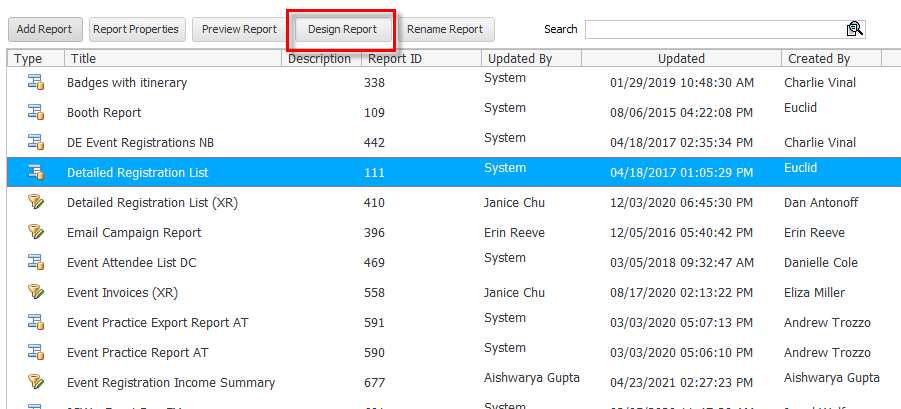The image size is (901, 409).
Task: Select the Event Registration Income Summary title
Action: coord(171,382)
